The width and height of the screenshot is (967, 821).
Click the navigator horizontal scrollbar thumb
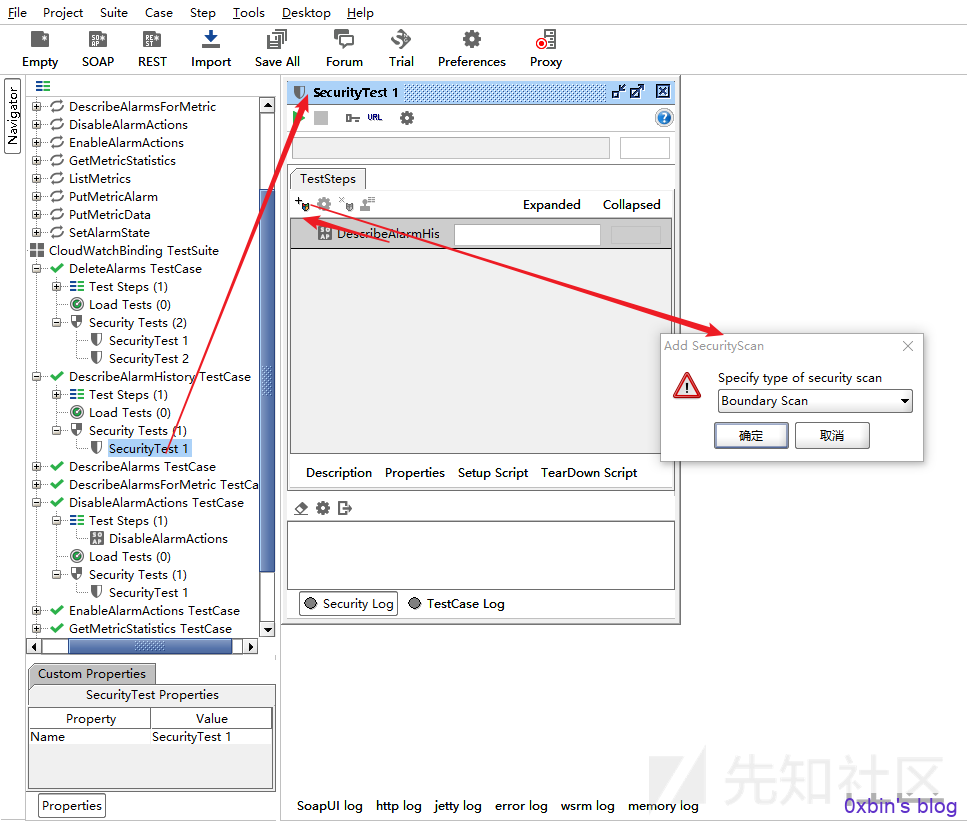[x=150, y=646]
